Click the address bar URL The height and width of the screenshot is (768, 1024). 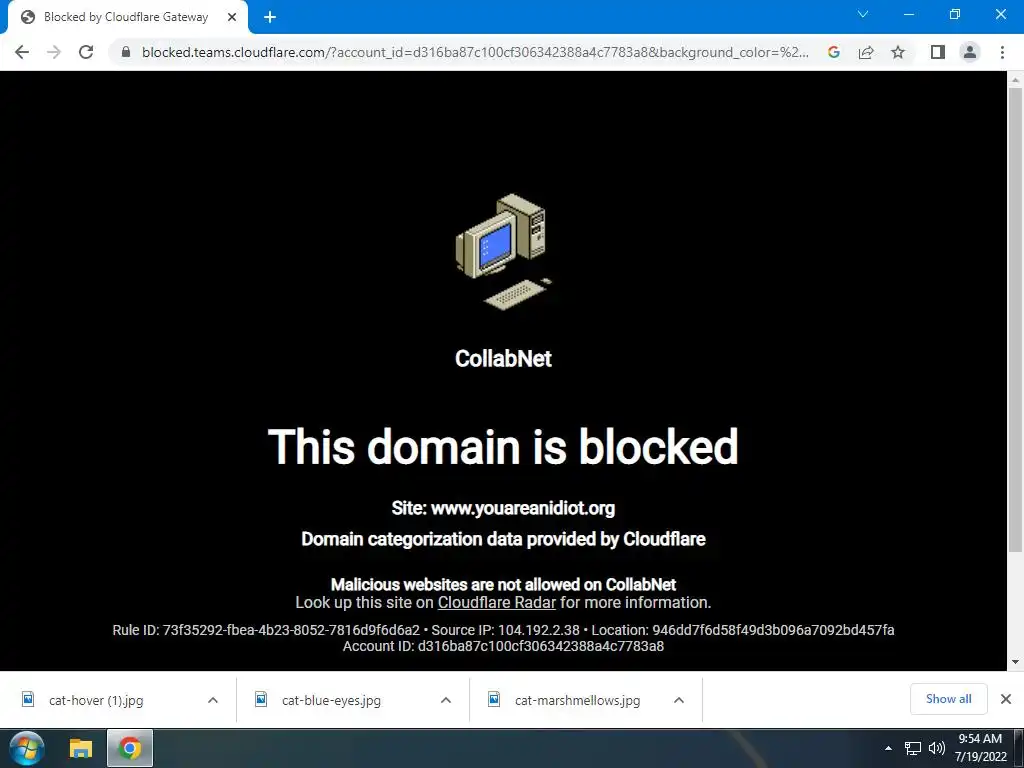pos(475,52)
